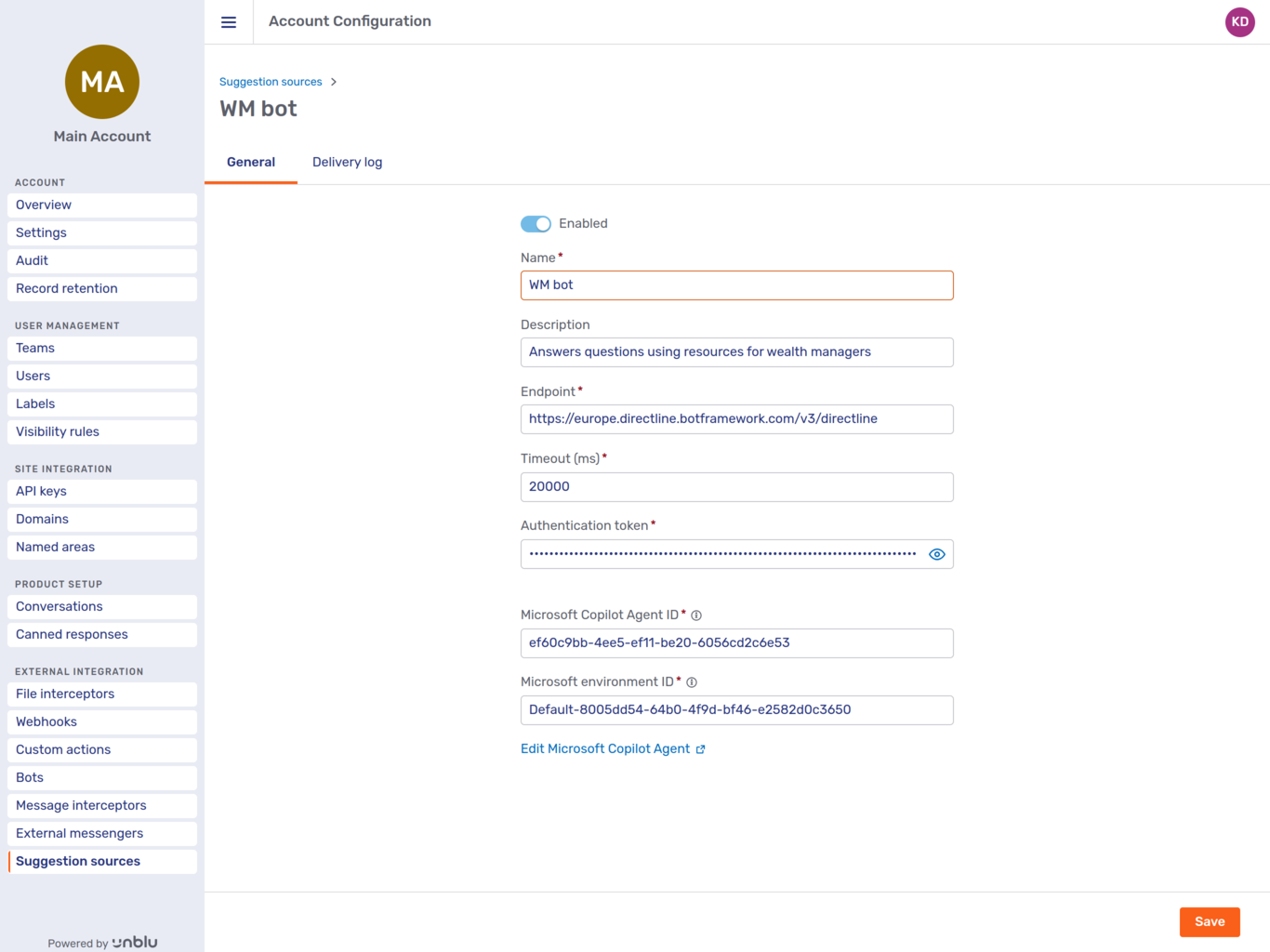Open Teams under User Management

coord(34,348)
